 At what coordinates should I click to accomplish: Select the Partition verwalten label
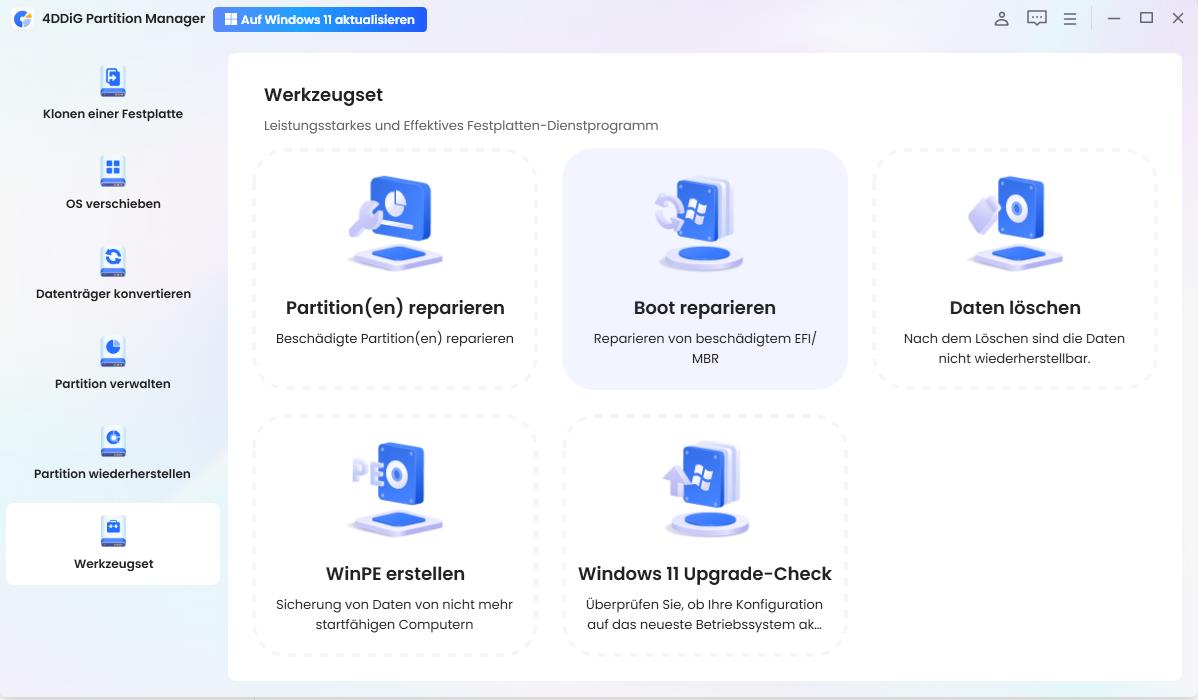pyautogui.click(x=113, y=384)
